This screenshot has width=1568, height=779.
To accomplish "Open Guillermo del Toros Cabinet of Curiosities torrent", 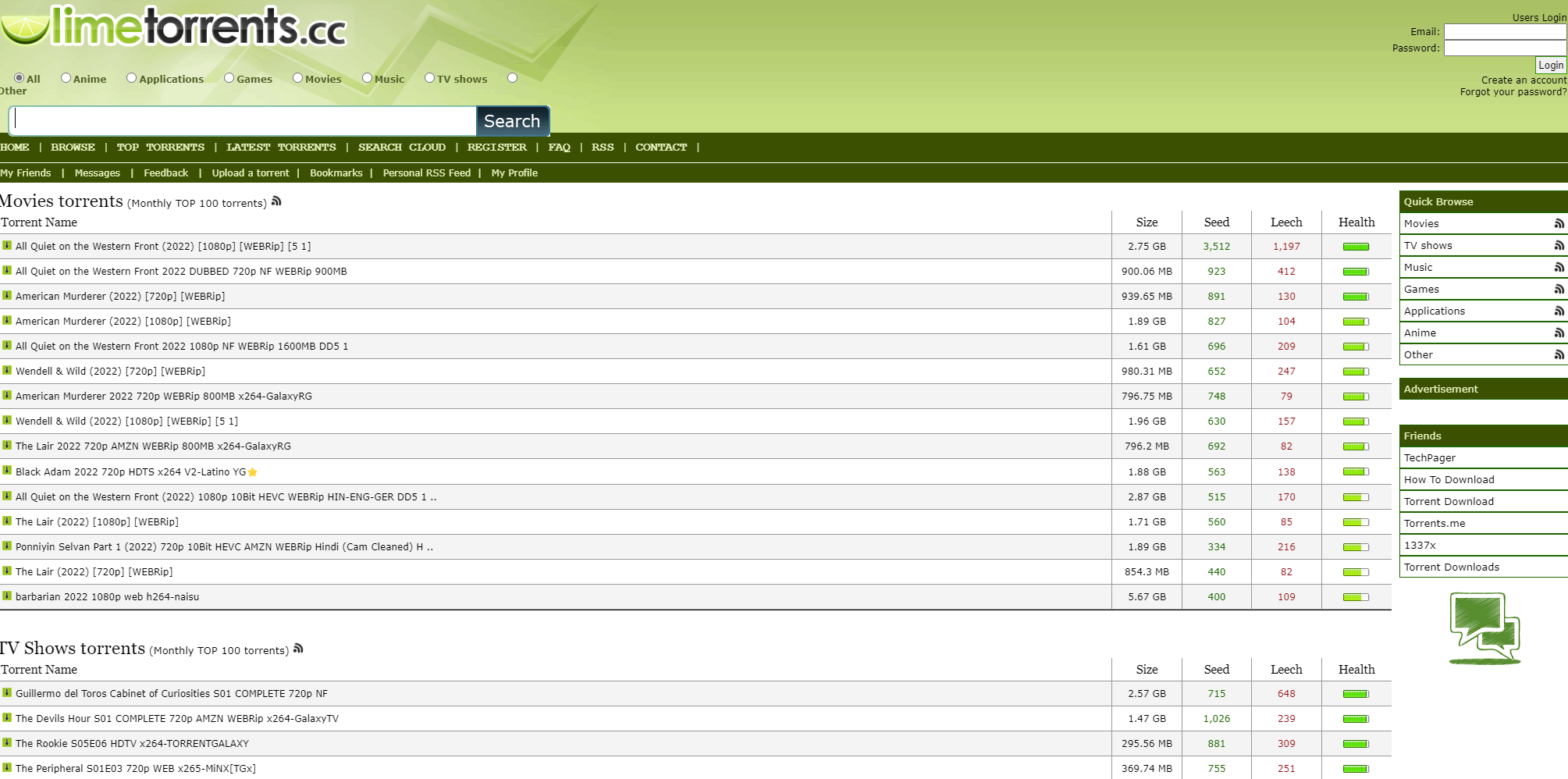I will click(x=172, y=693).
